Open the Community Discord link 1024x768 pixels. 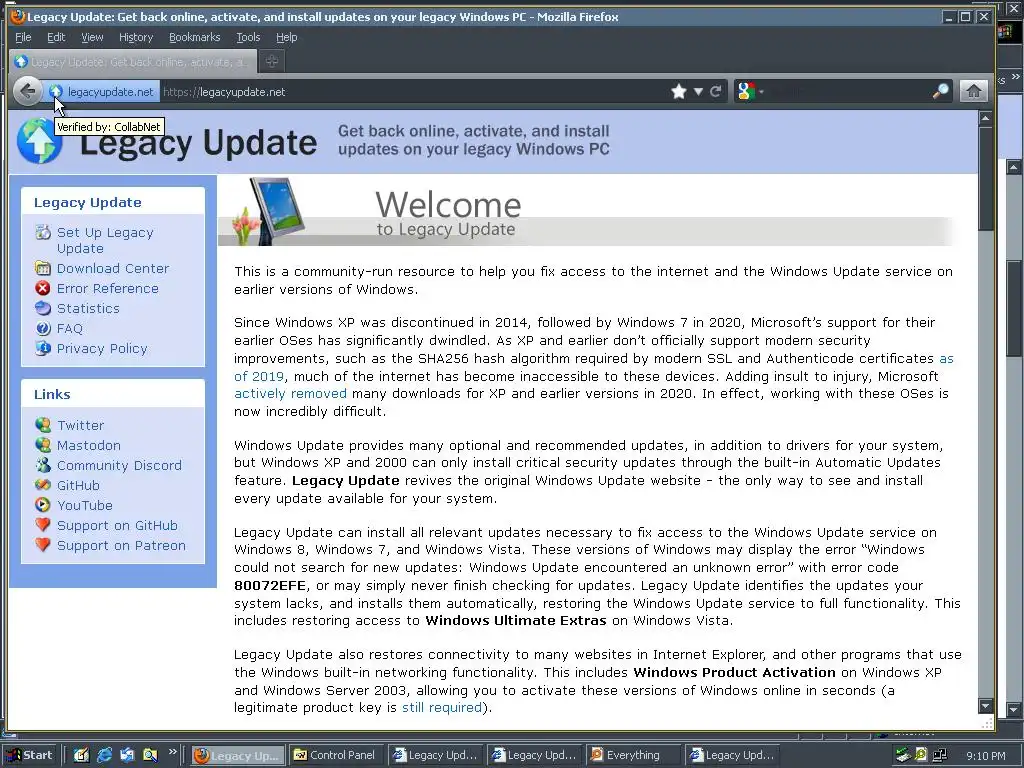(x=120, y=466)
